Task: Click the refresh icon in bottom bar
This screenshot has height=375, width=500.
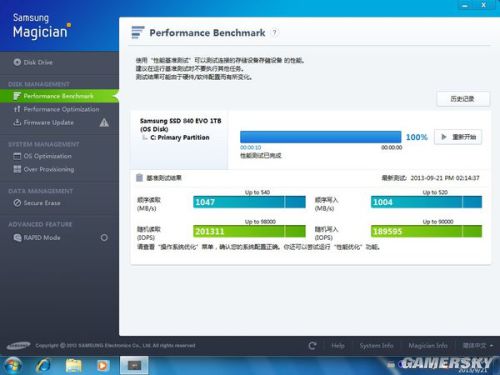Action: [312, 346]
